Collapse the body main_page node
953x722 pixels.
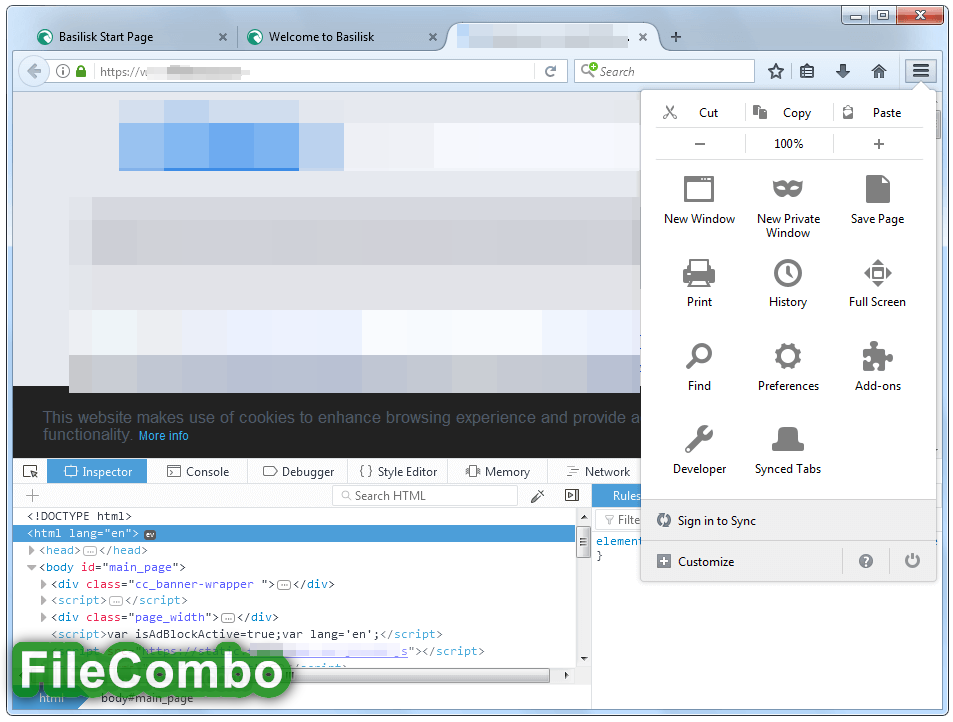click(32, 567)
